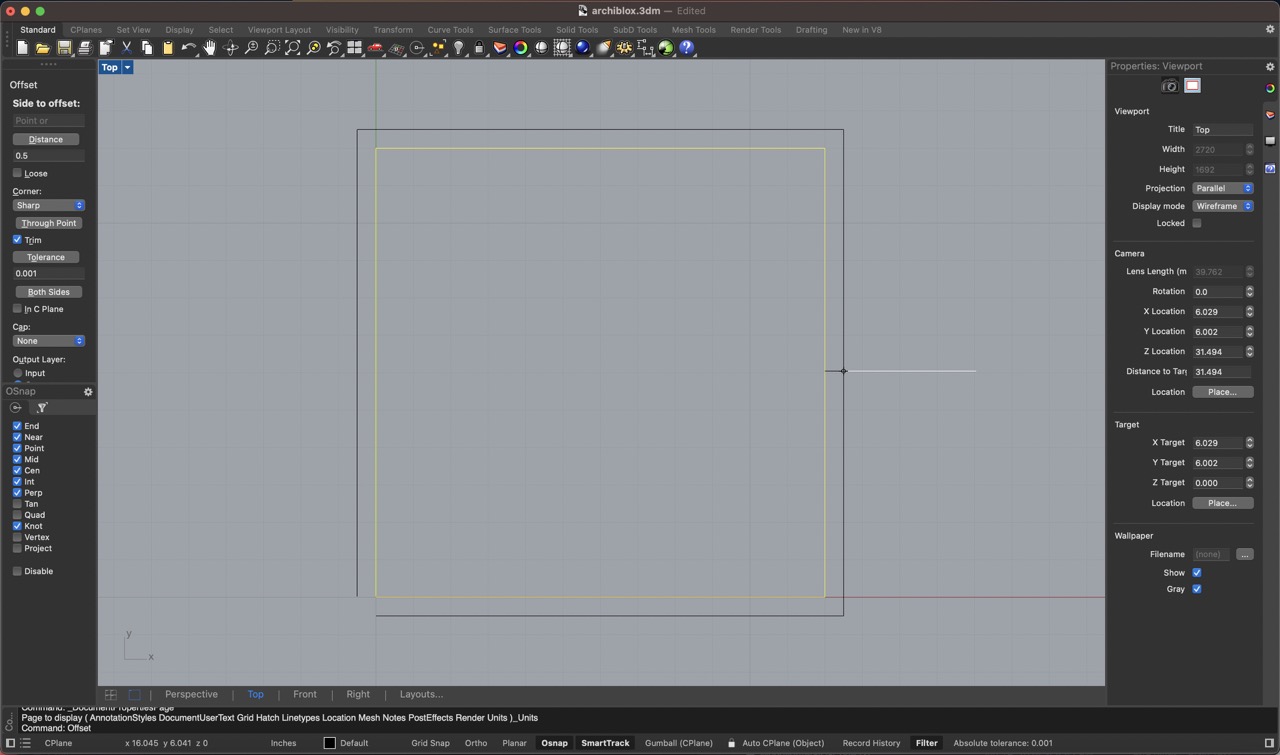
Task: Select the Rotate View tool
Action: (x=231, y=48)
